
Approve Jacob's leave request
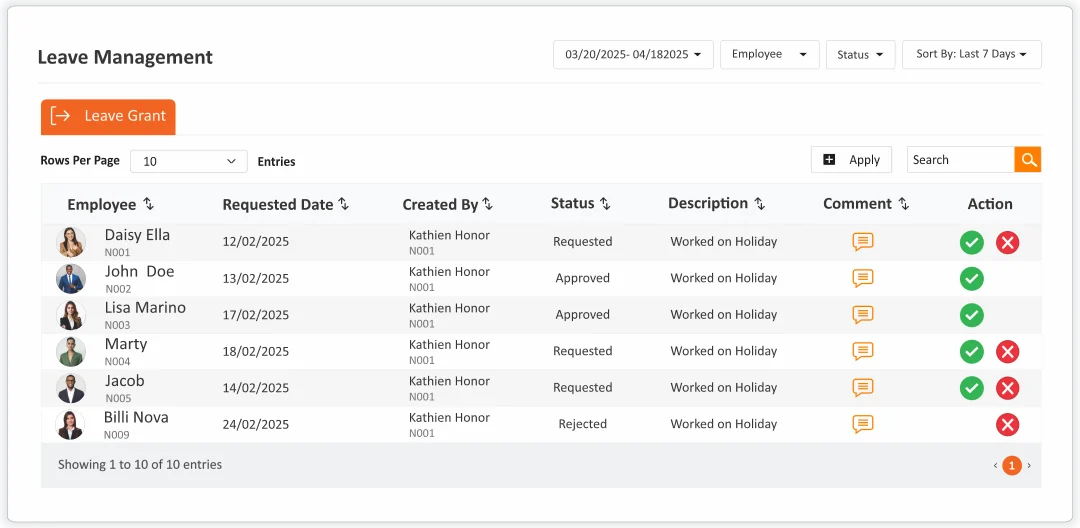pos(971,388)
